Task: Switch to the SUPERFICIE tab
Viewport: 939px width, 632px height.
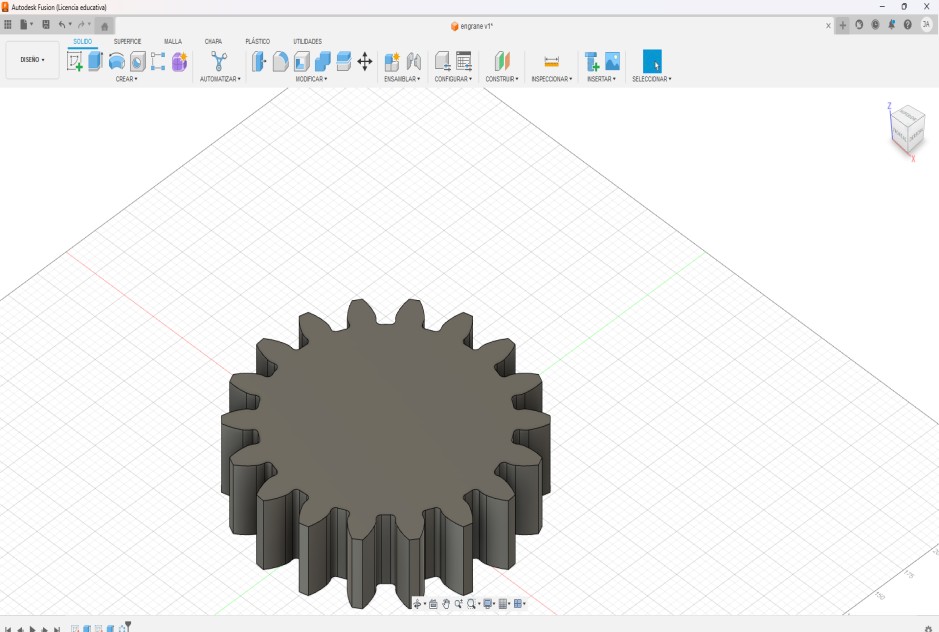Action: pyautogui.click(x=128, y=41)
